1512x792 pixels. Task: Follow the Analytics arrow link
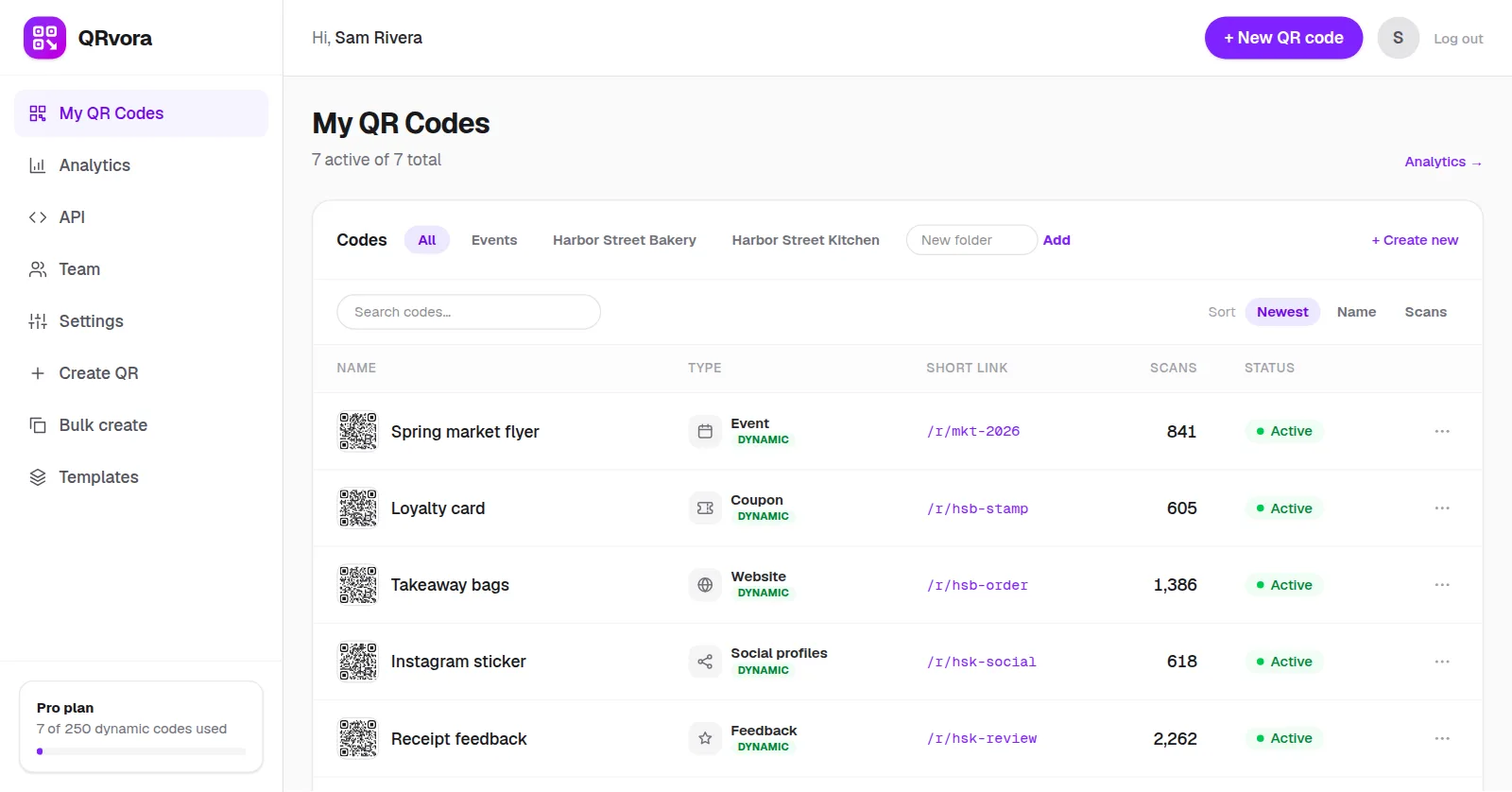(x=1443, y=162)
